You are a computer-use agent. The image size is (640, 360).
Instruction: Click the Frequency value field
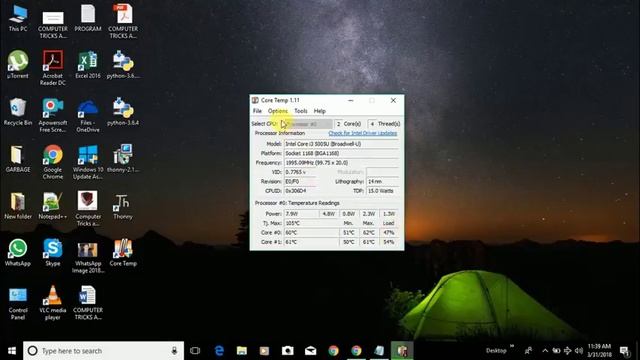(x=341, y=162)
